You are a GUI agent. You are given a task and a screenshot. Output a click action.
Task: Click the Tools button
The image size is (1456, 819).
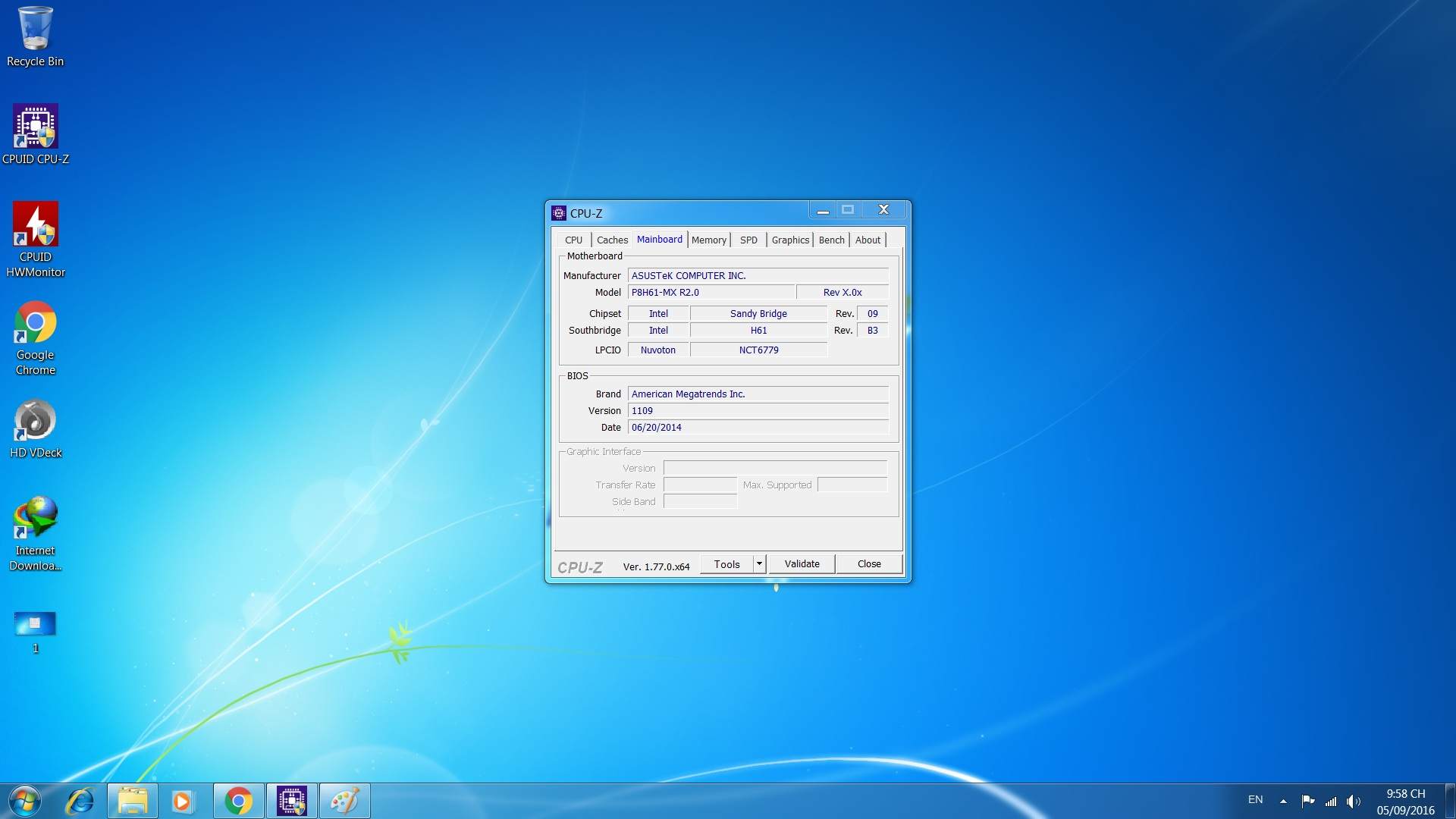tap(726, 563)
